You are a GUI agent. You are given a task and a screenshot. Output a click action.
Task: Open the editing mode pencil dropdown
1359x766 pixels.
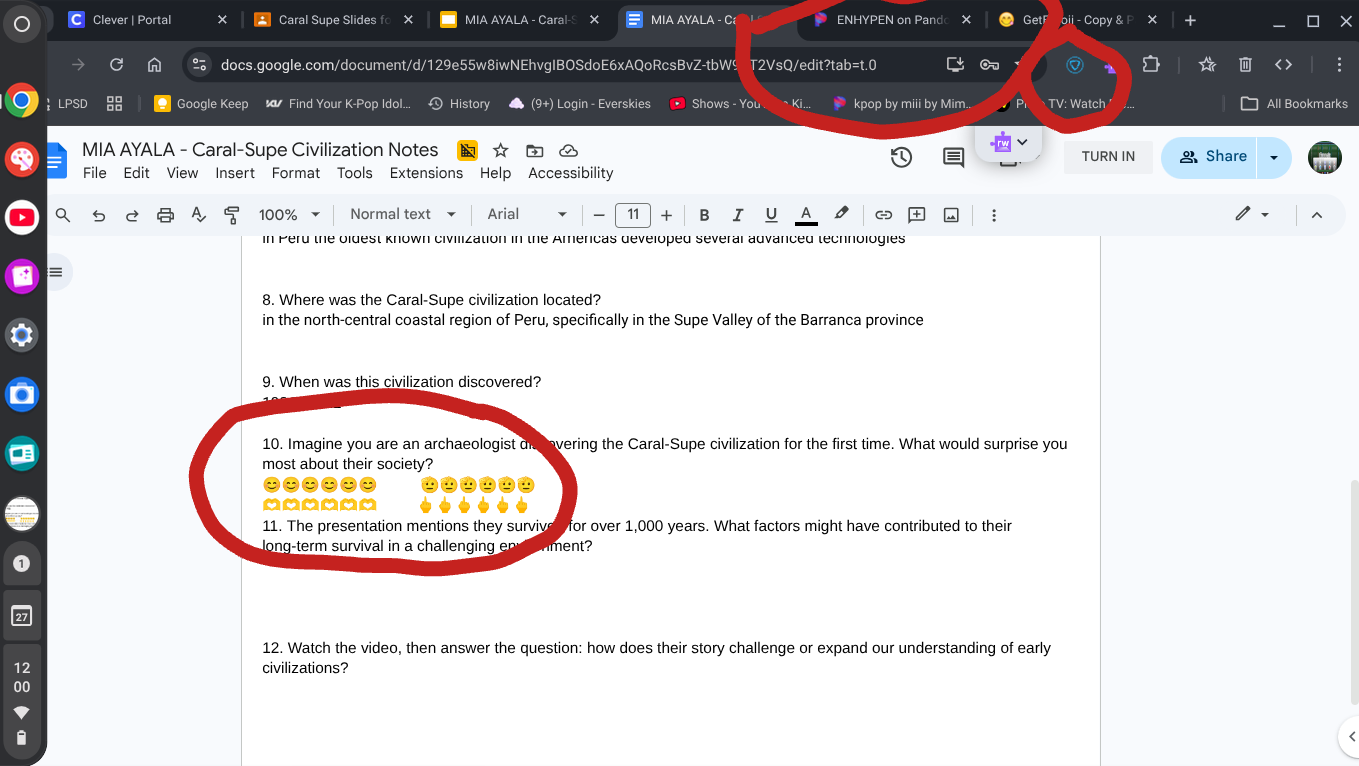point(1251,215)
